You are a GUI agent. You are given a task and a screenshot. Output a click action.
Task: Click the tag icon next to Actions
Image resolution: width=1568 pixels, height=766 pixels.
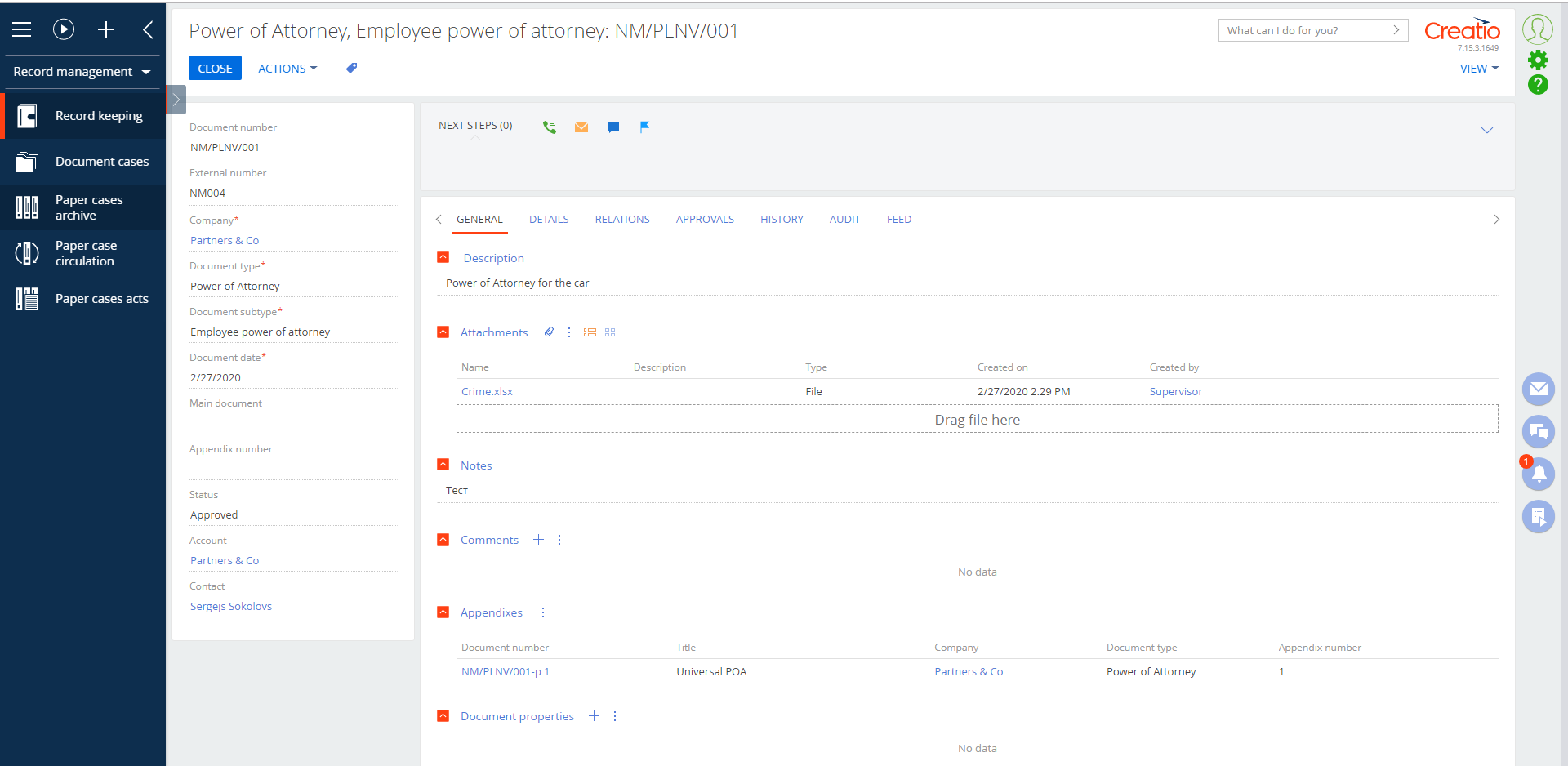[x=351, y=69]
